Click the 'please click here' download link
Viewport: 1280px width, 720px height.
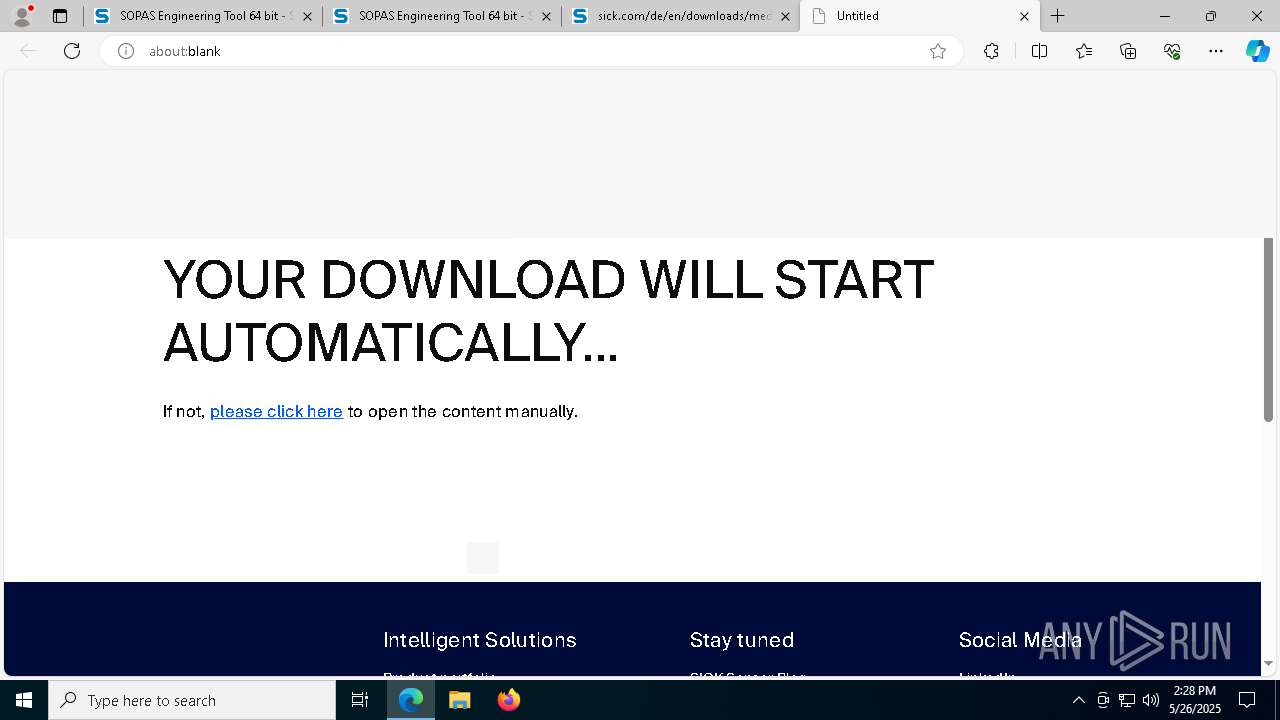click(x=276, y=411)
